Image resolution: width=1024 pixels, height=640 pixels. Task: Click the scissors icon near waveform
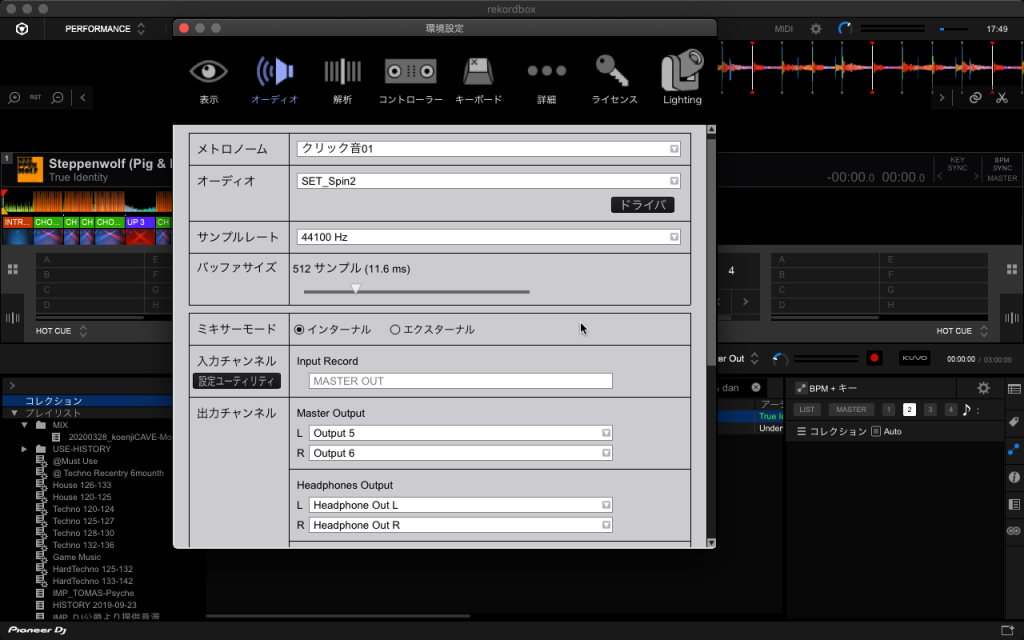[x=1002, y=98]
